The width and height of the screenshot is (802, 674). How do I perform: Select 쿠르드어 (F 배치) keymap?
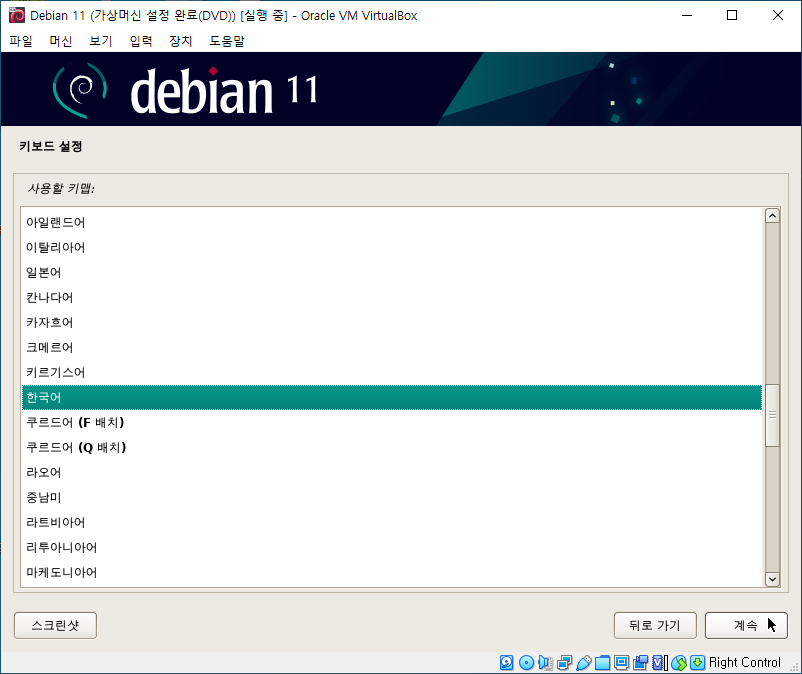tap(392, 422)
